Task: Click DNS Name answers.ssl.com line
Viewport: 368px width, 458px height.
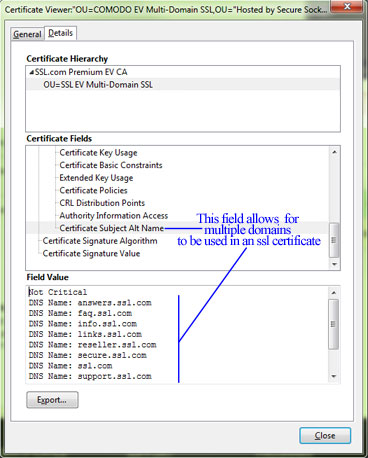Action: [90, 303]
